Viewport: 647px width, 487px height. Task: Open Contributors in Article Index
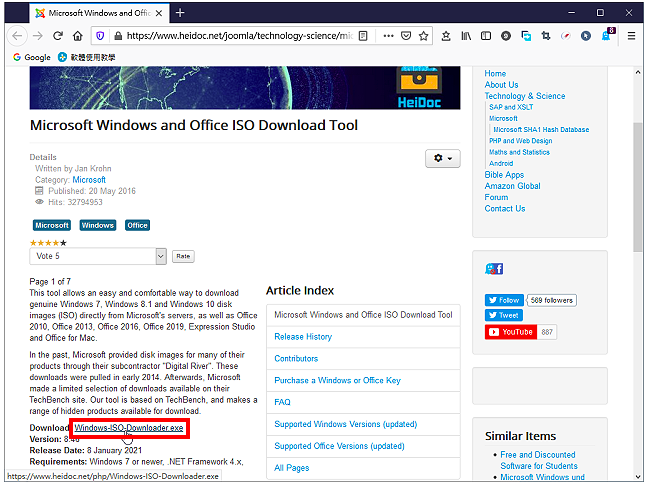point(296,359)
